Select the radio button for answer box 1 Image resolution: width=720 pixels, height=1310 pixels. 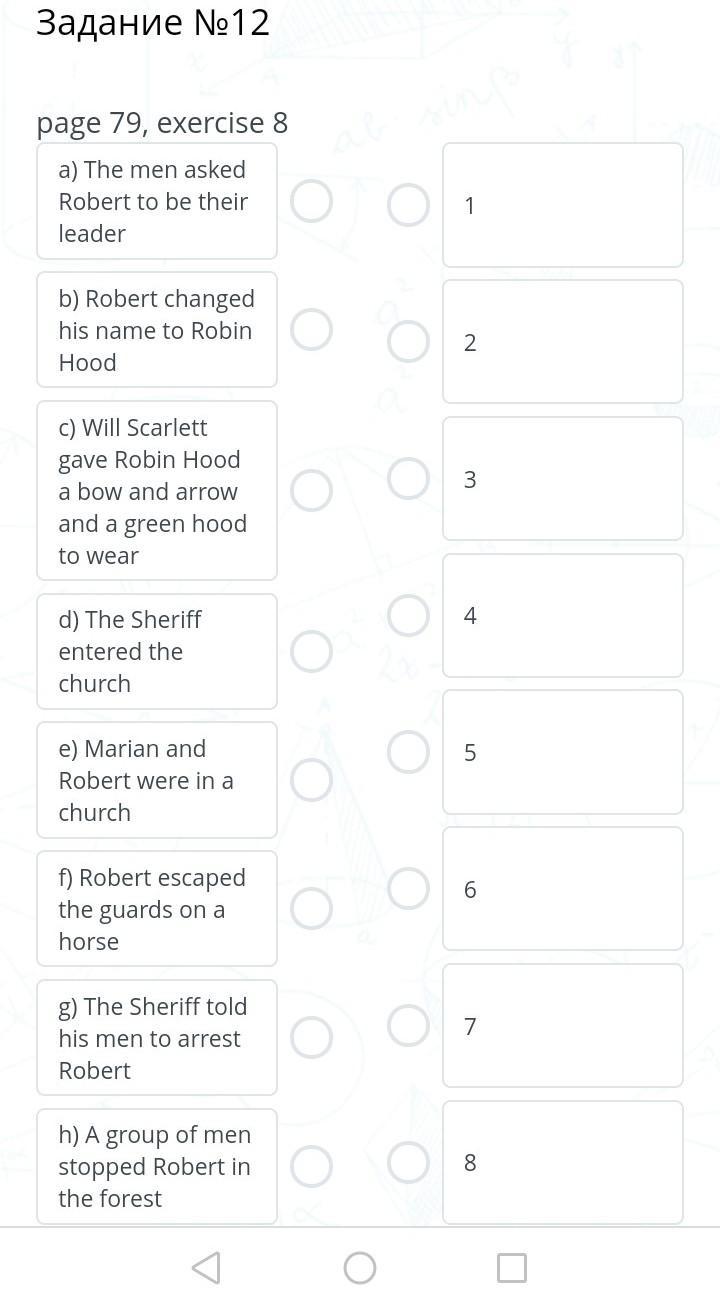pos(408,205)
